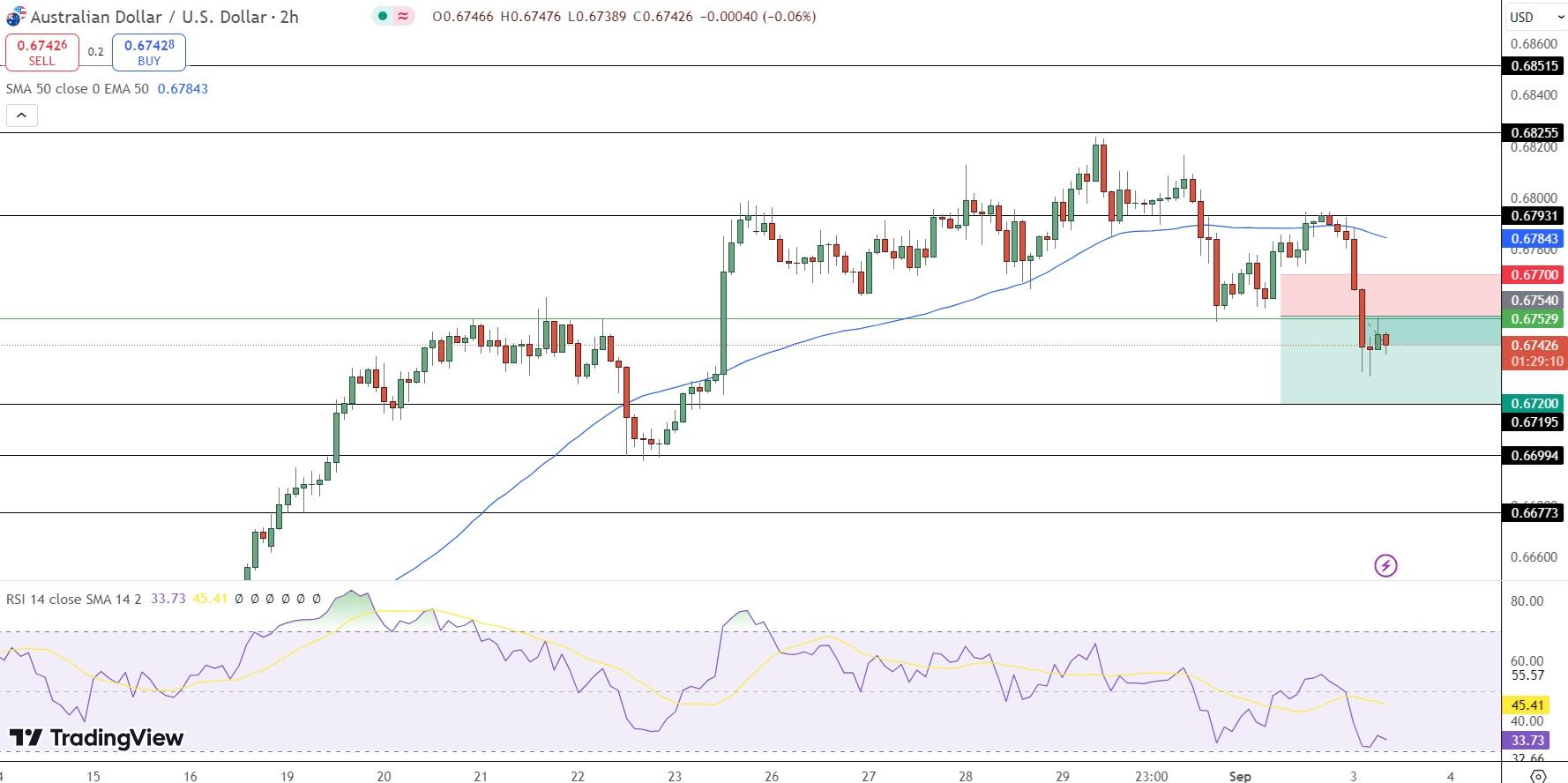Click the 0.68515 horizontal line price label
This screenshot has height=783, width=1568.
click(x=1534, y=65)
